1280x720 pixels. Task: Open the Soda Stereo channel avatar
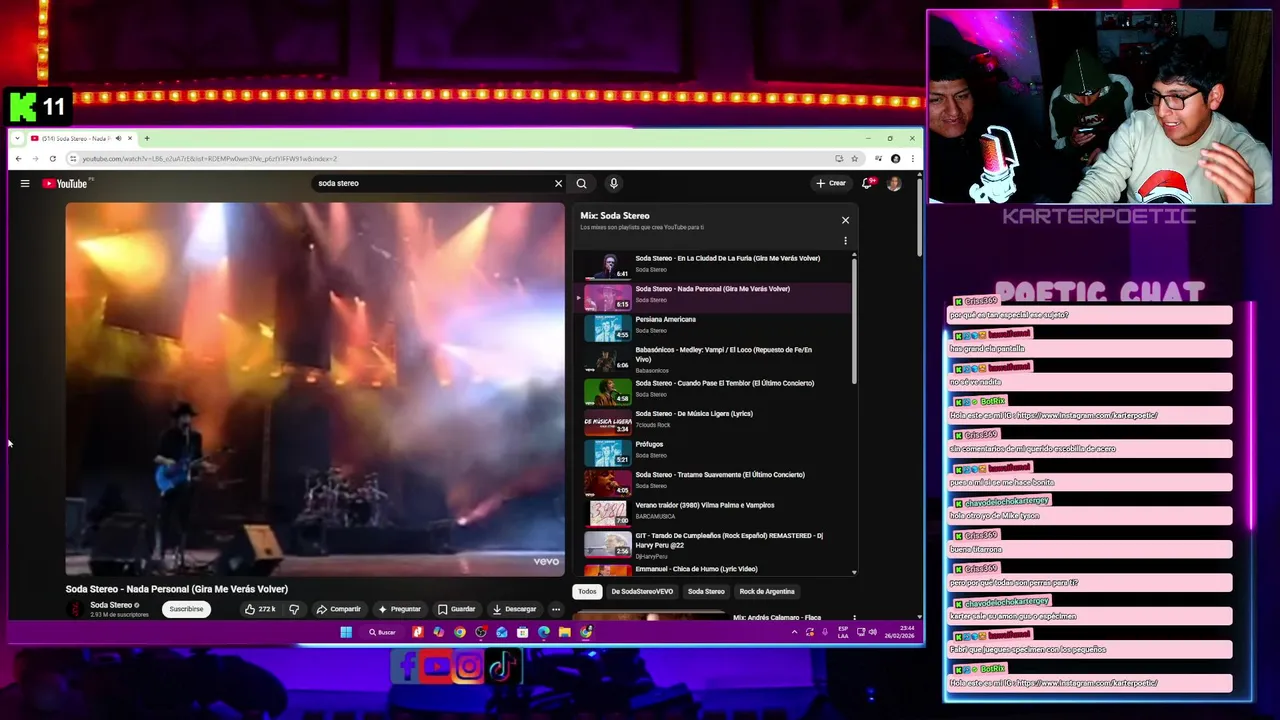75,609
